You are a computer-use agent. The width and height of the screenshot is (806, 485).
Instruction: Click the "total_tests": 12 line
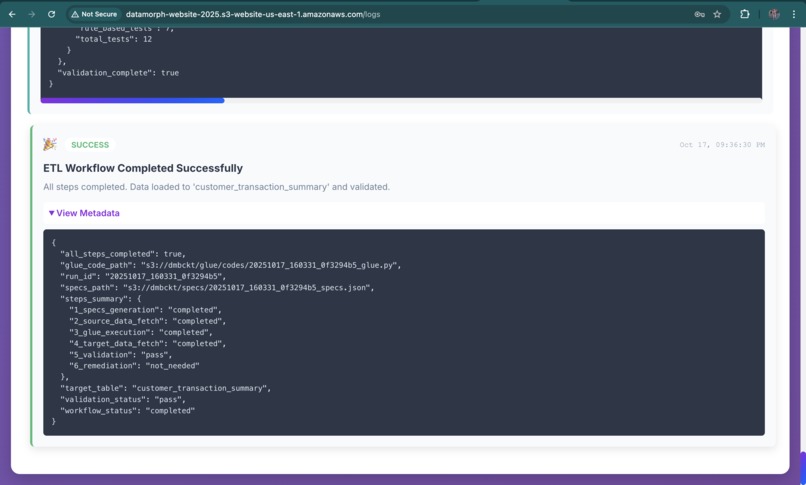click(114, 39)
